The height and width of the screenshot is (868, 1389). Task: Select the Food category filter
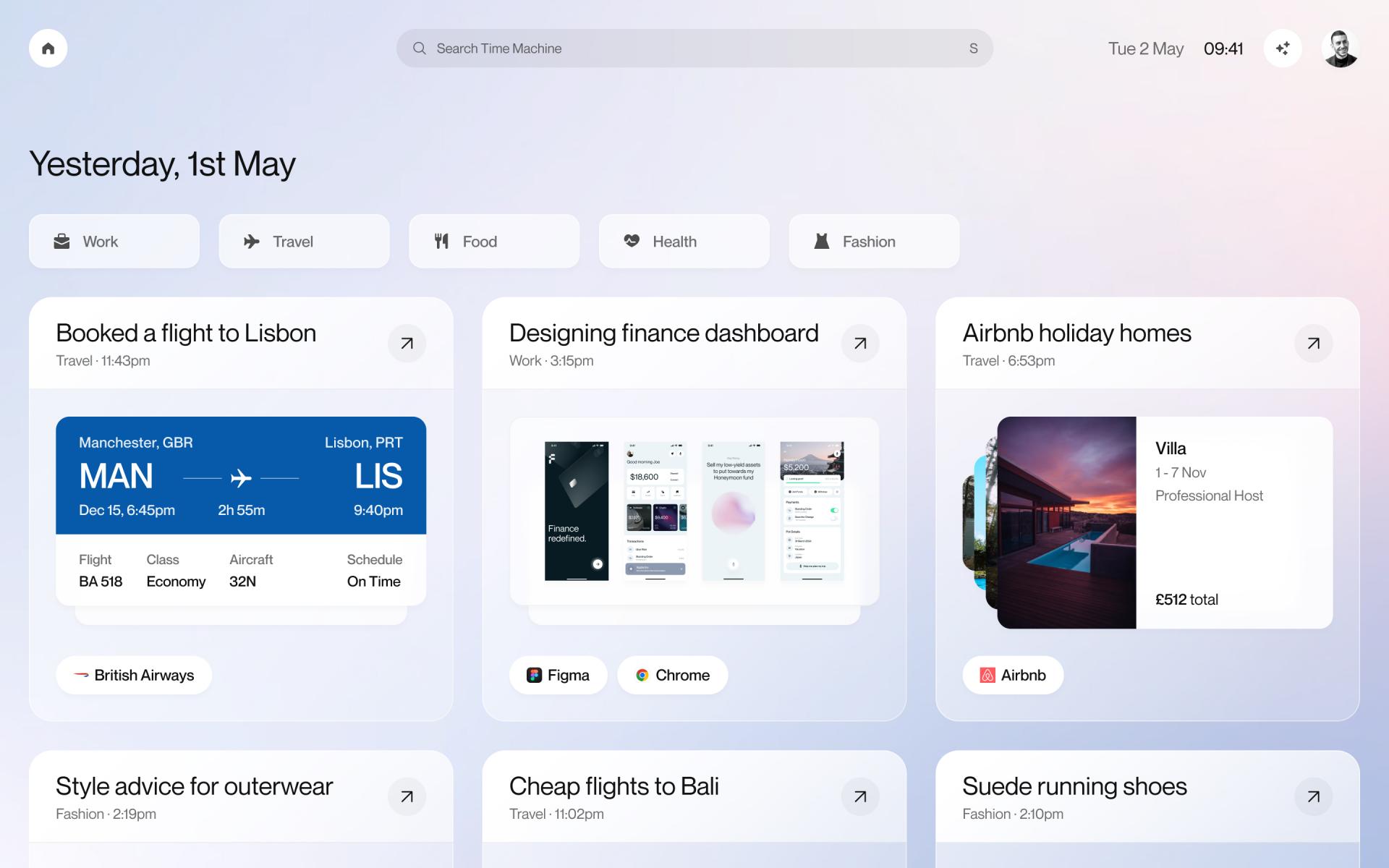point(494,242)
